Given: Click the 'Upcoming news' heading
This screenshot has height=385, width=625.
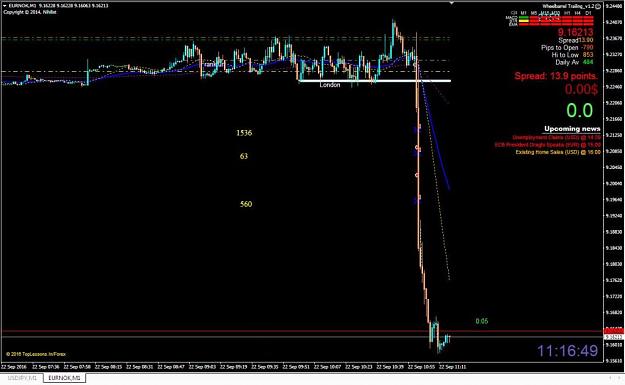Looking at the screenshot, I should coord(572,129).
